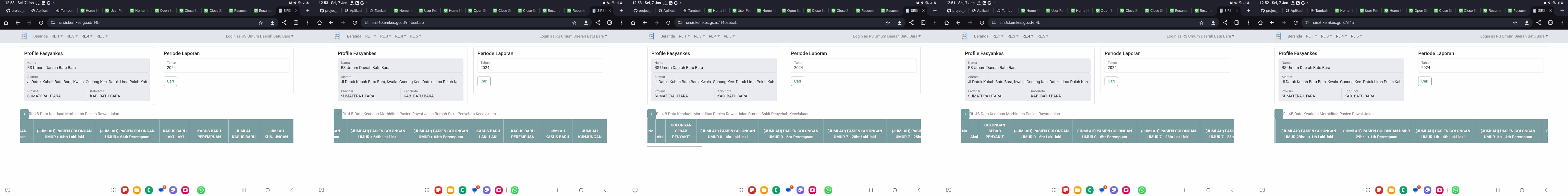Click the site info icon in the 12.52 address bar
The image size is (1568, 196).
(1308, 23)
